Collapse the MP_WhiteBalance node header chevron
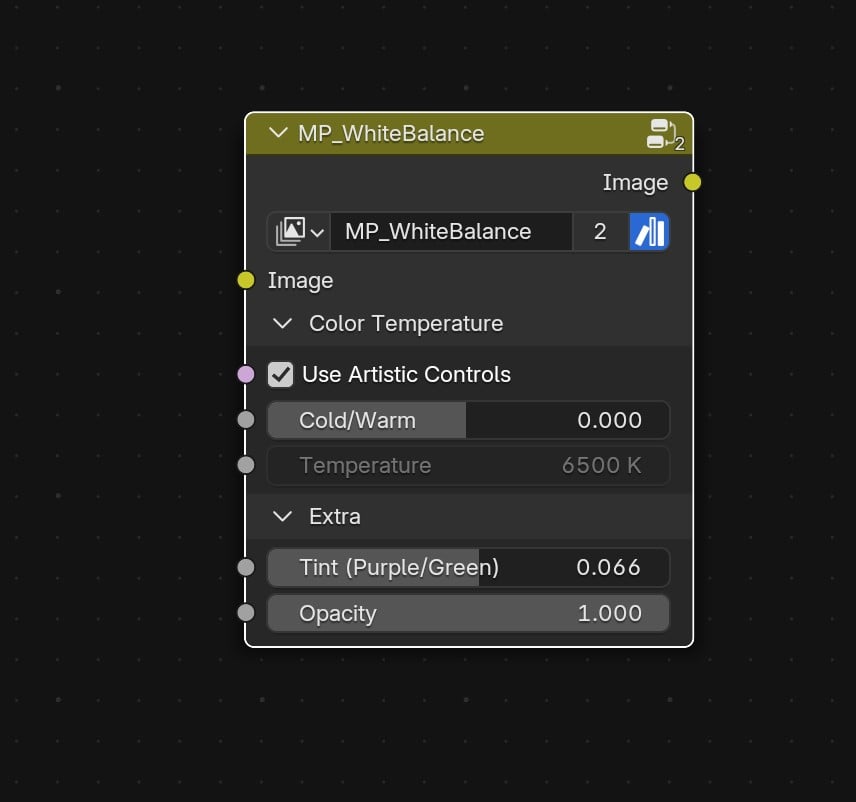The image size is (856, 802). click(x=278, y=133)
